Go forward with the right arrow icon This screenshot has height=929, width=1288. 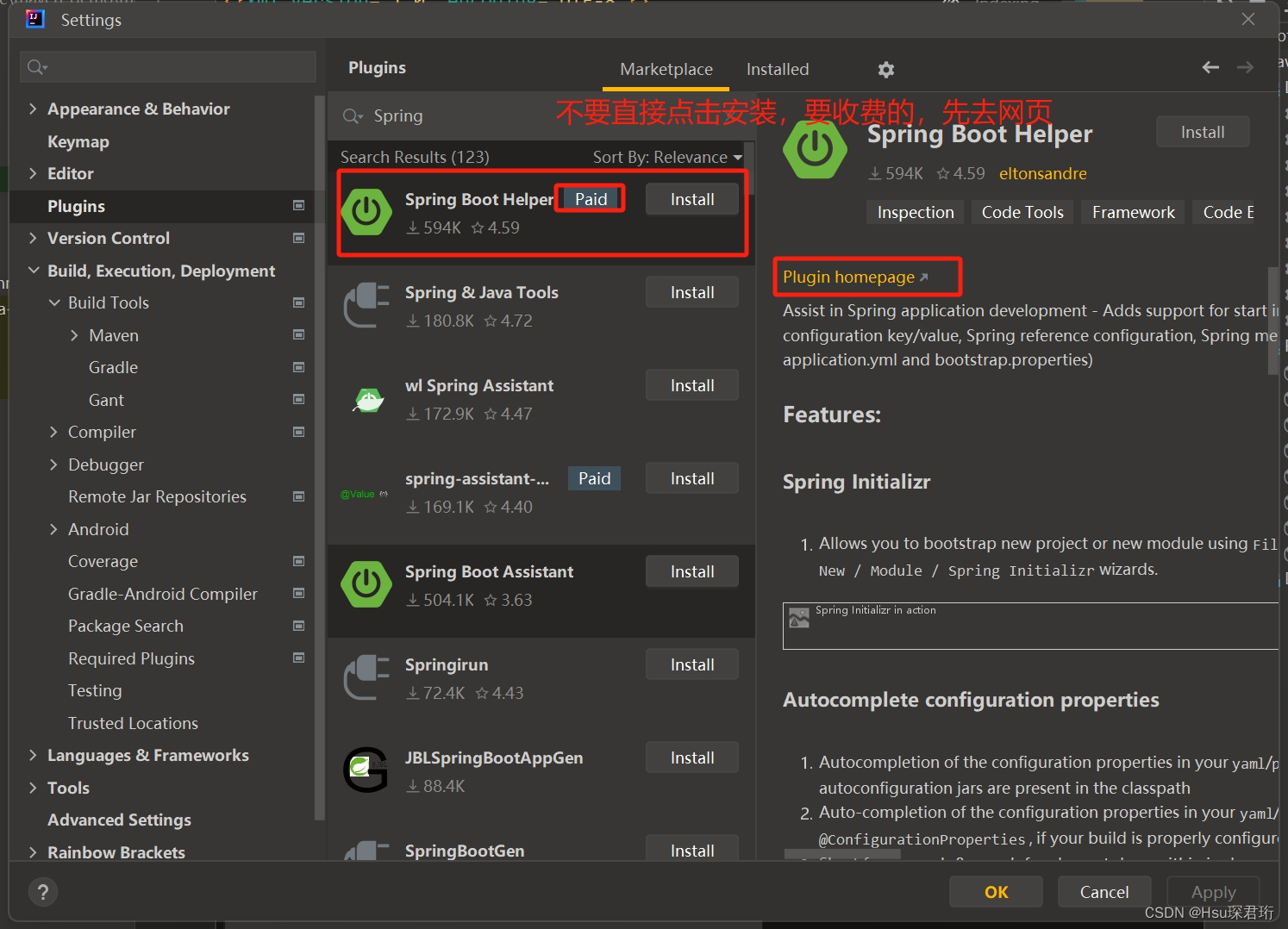click(x=1245, y=67)
